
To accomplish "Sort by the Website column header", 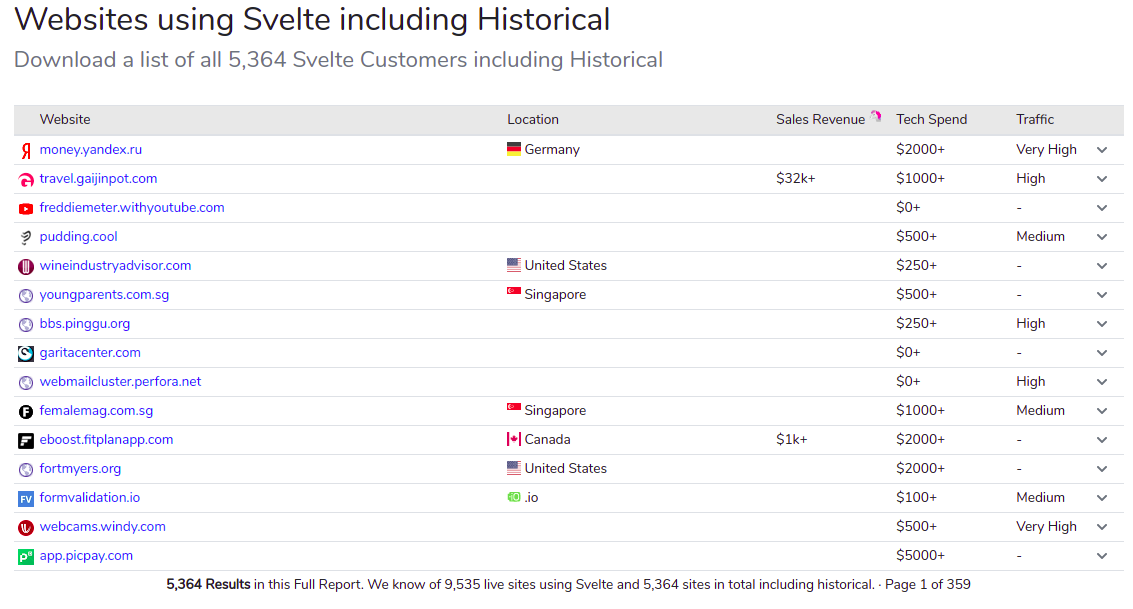I will 65,120.
